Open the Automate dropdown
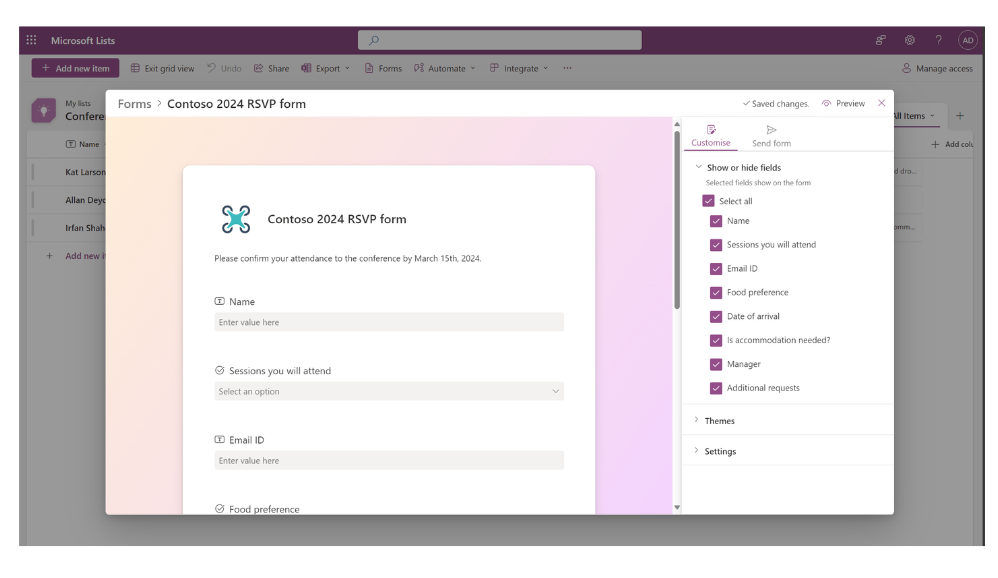 point(444,68)
